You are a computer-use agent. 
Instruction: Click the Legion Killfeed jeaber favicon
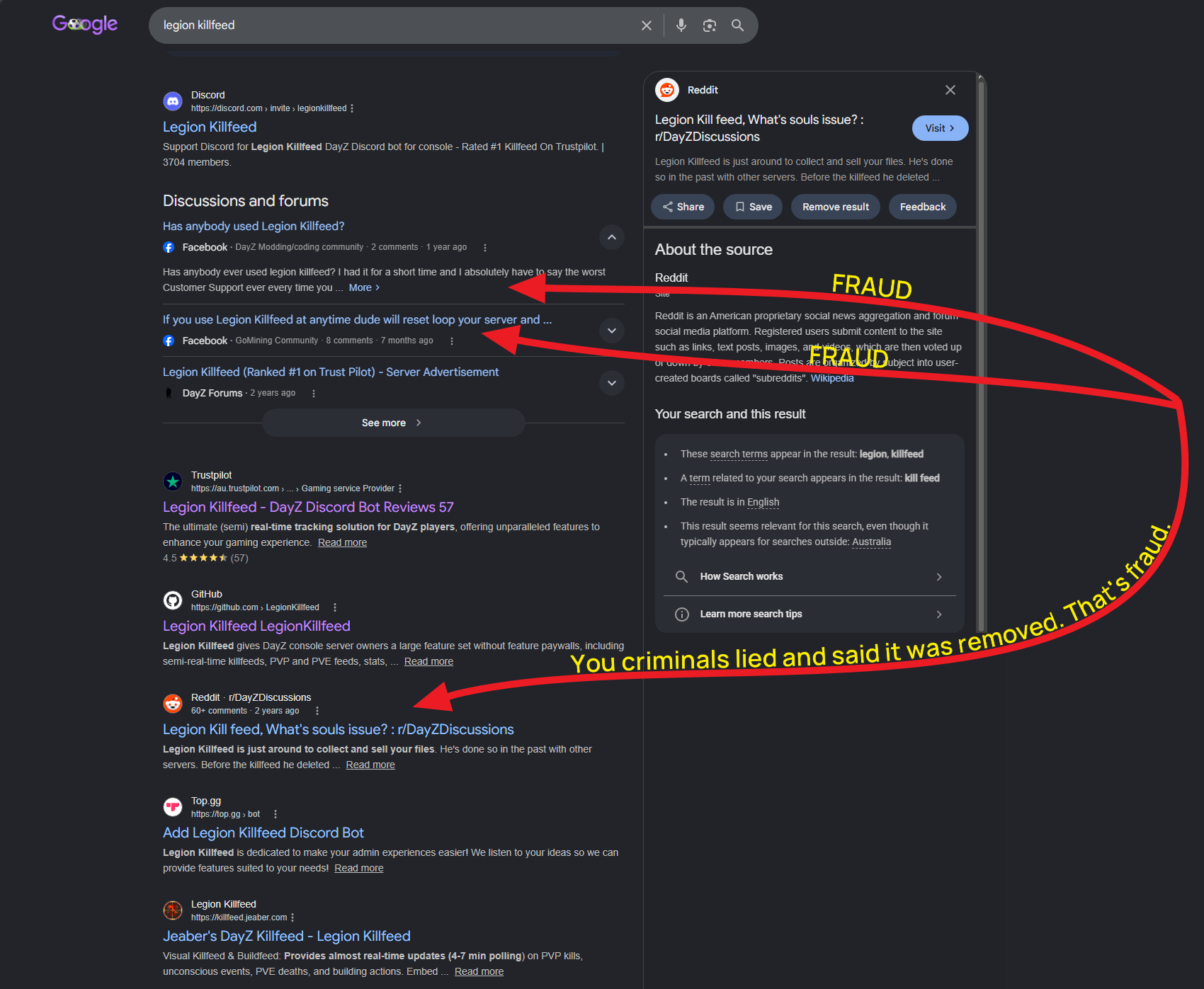[173, 910]
